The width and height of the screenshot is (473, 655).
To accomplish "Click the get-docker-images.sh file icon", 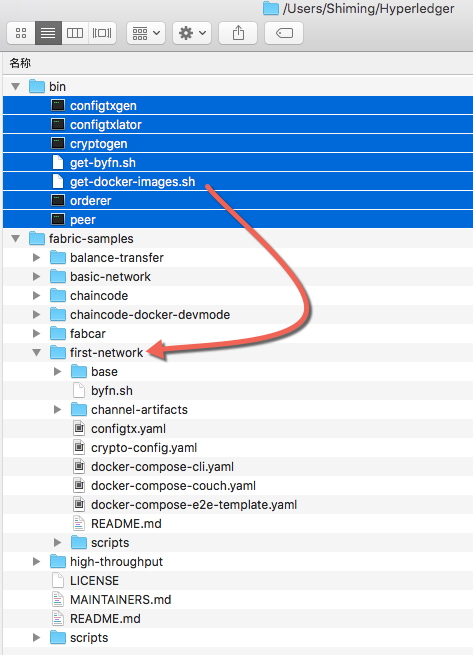I will [x=58, y=181].
